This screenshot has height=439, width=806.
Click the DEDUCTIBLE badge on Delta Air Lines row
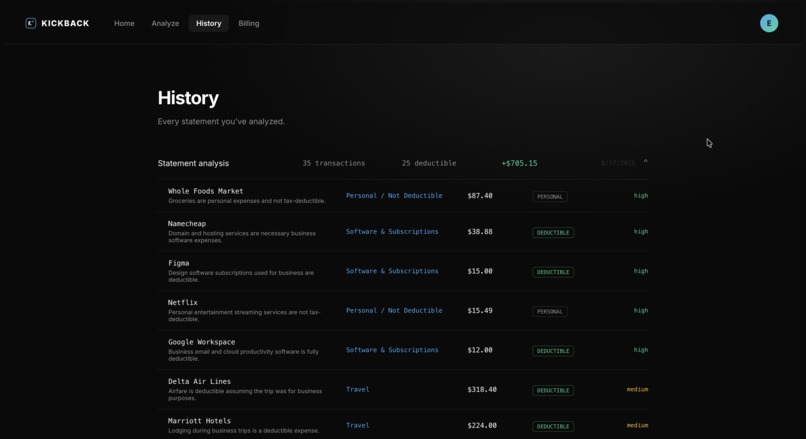553,390
